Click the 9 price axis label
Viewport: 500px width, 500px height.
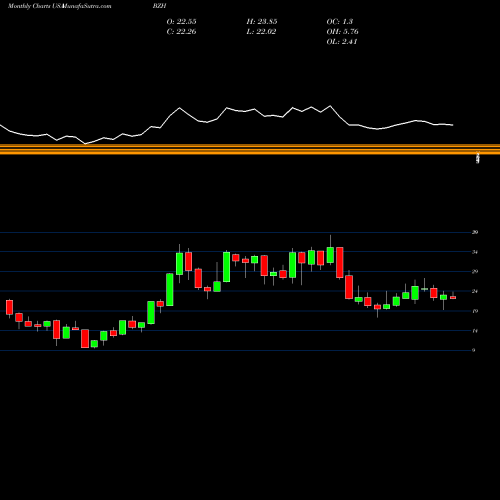point(474,350)
